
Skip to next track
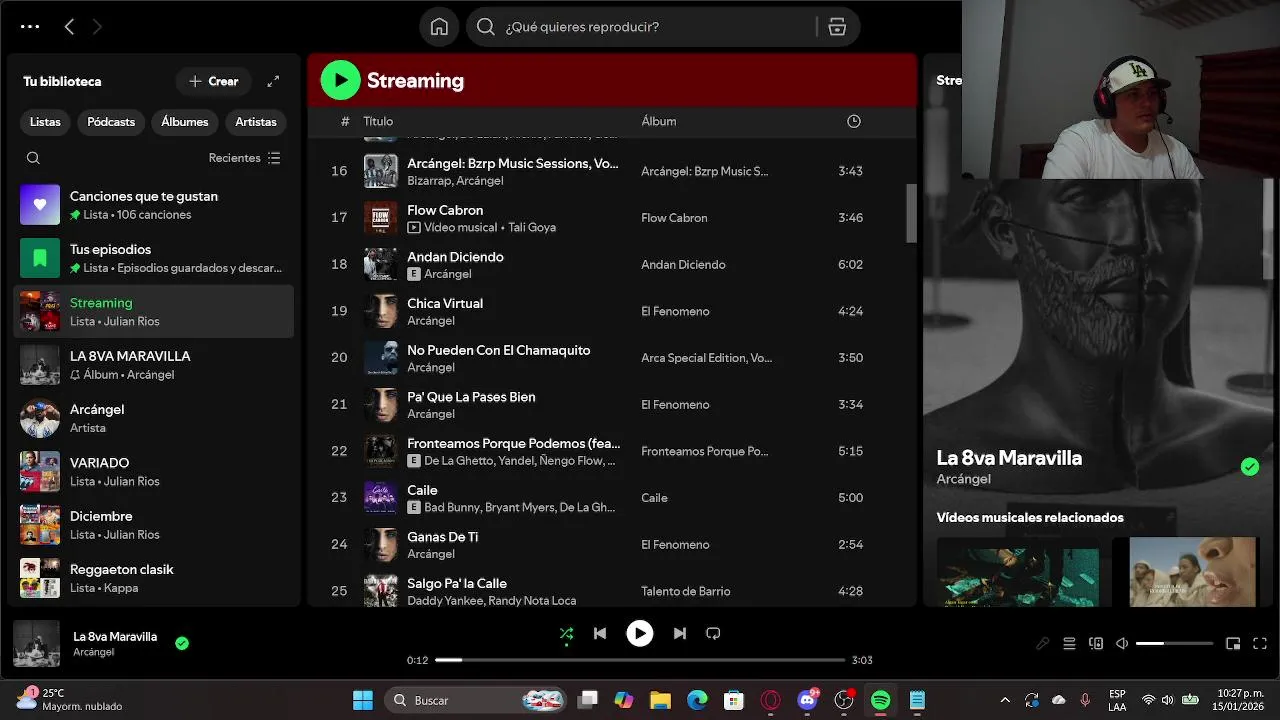(680, 633)
